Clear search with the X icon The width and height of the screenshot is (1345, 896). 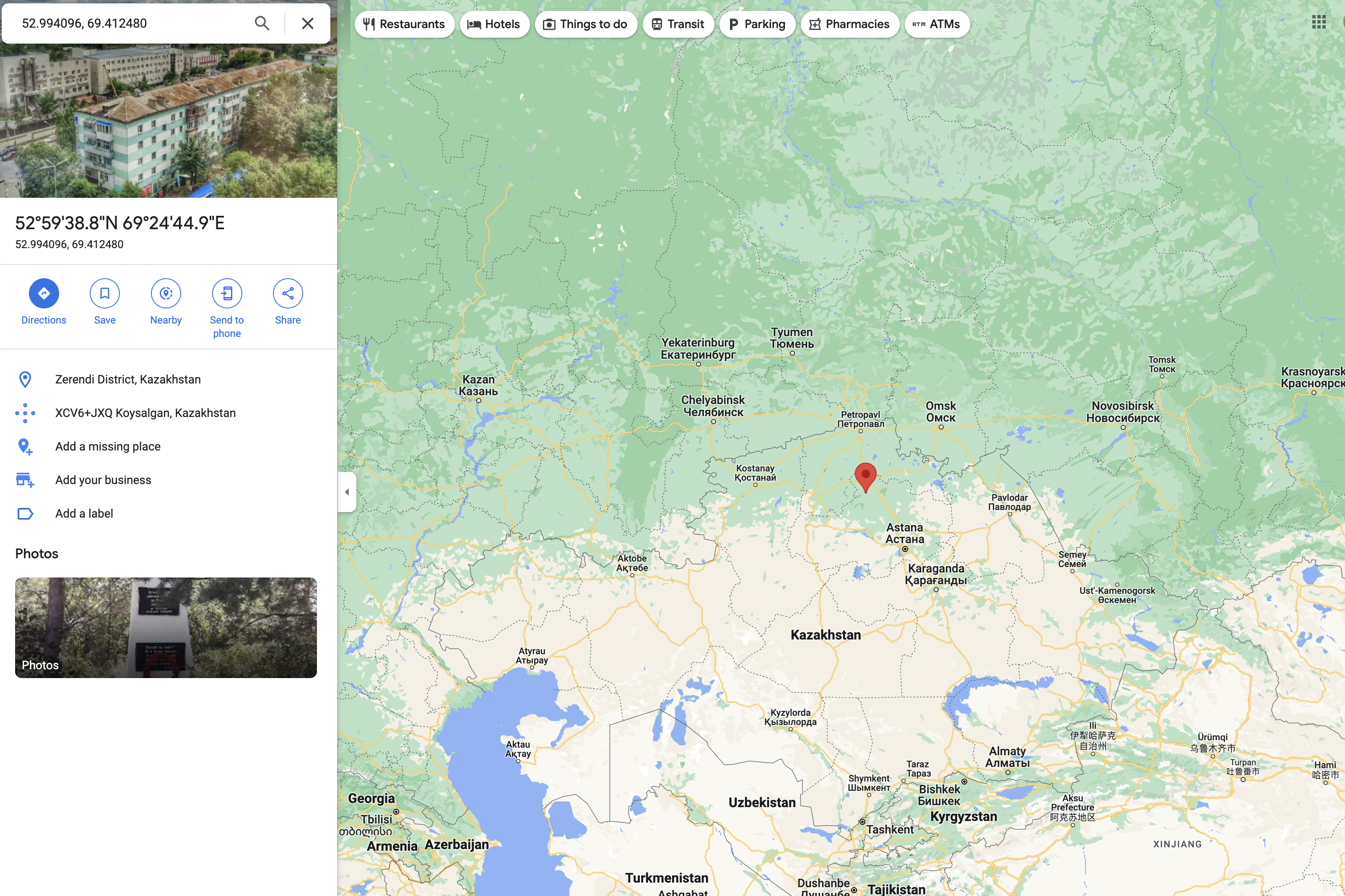coord(307,23)
